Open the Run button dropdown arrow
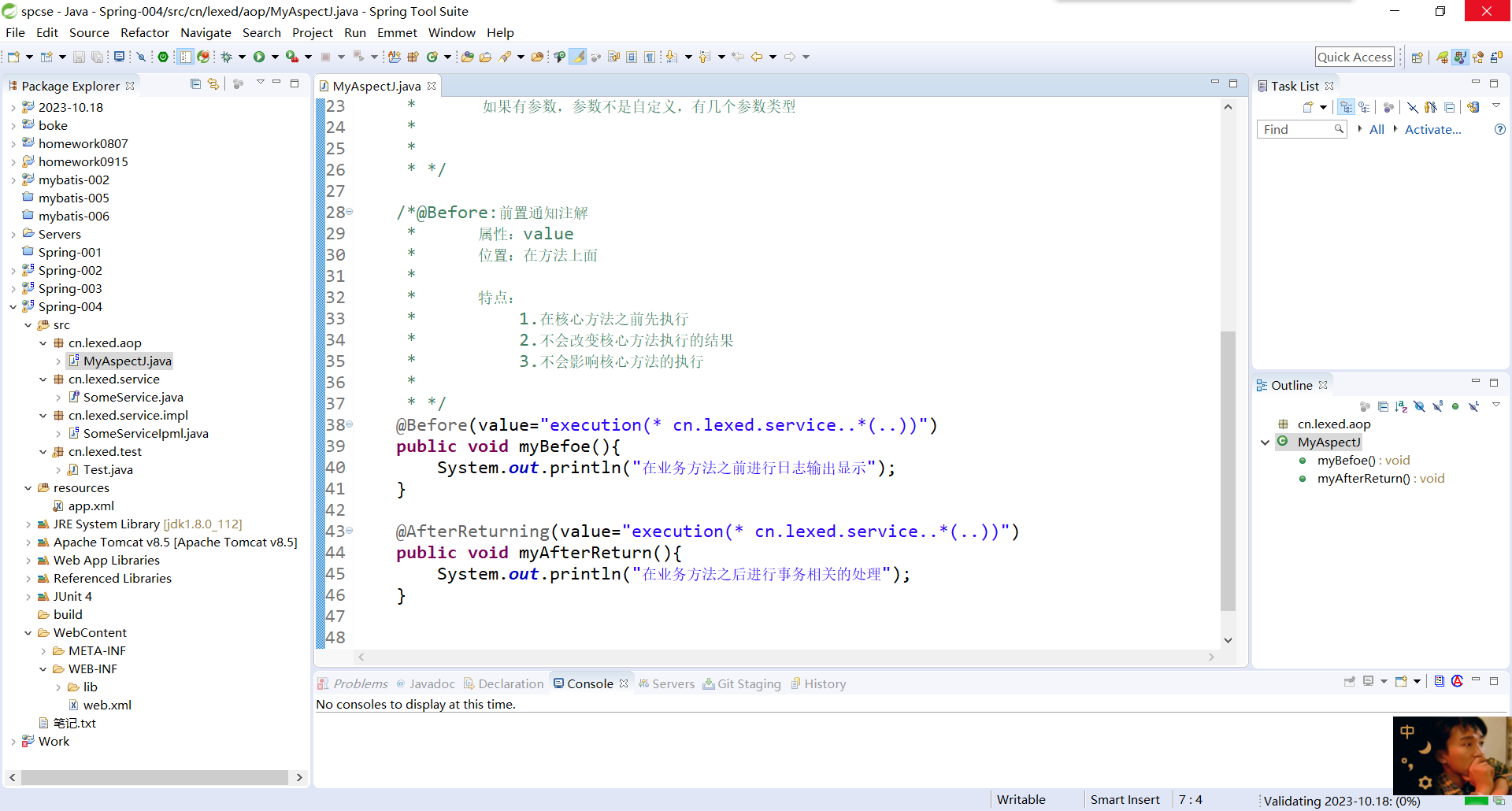This screenshot has height=811, width=1512. (x=275, y=57)
